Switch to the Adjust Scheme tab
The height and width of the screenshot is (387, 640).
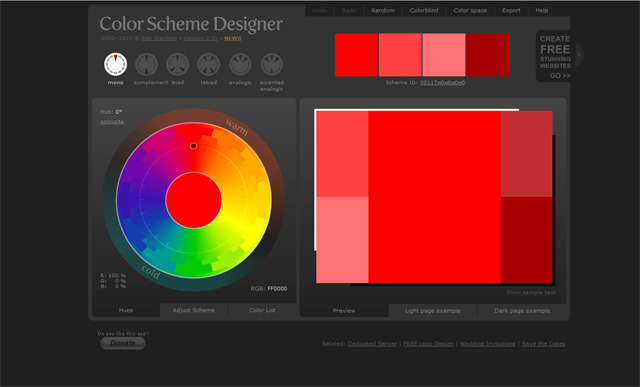pos(193,310)
